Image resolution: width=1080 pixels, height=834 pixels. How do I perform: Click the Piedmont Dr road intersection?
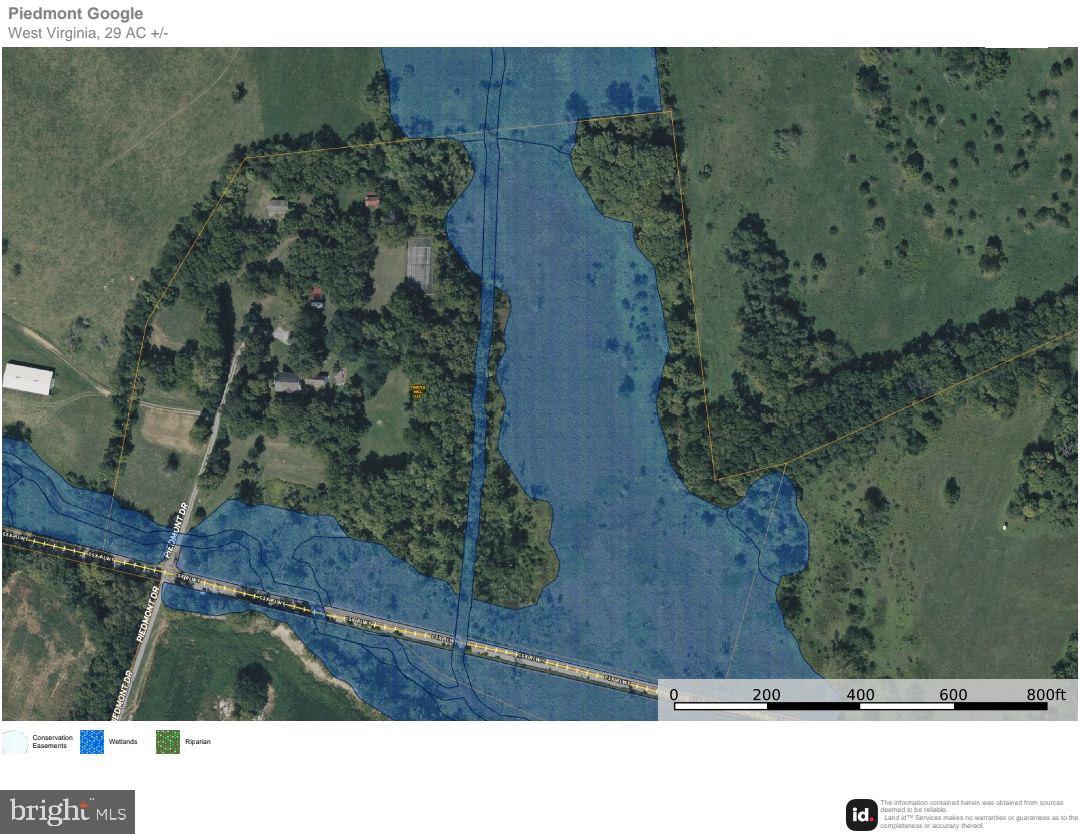166,572
